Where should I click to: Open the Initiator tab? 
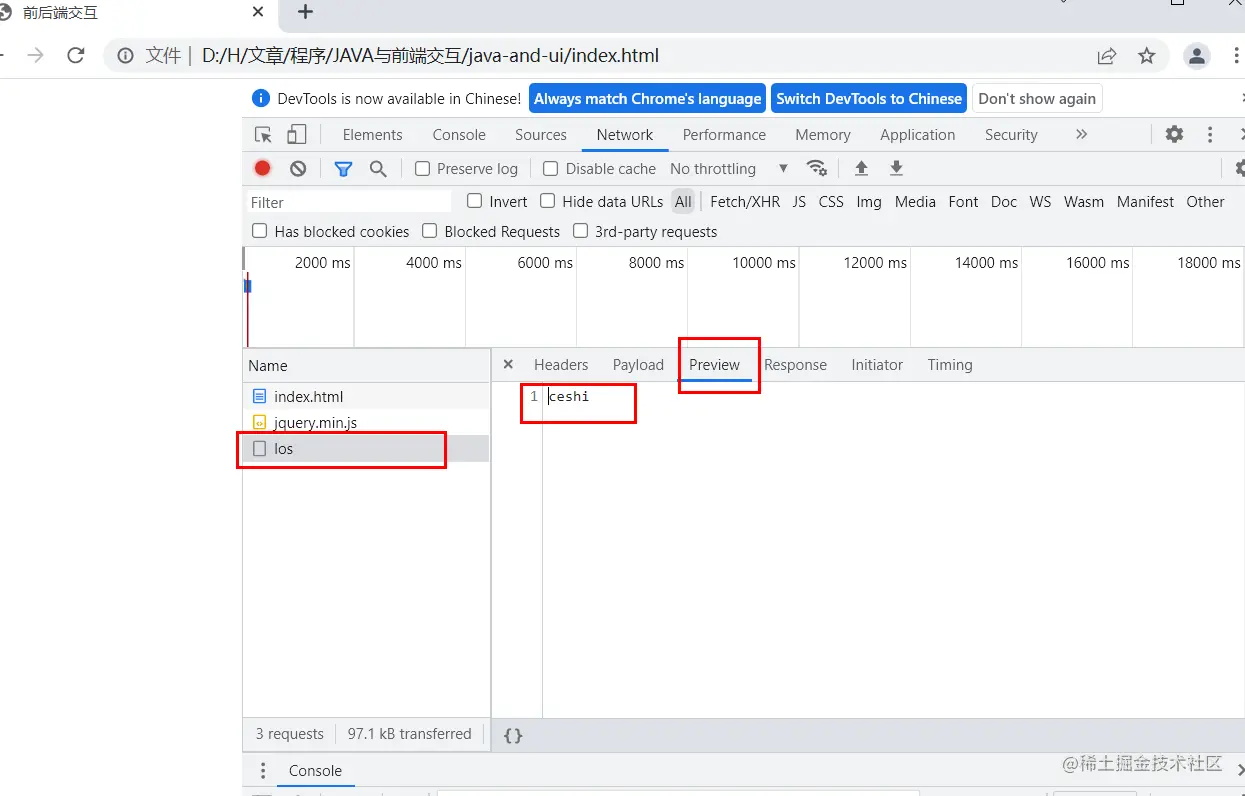(877, 365)
